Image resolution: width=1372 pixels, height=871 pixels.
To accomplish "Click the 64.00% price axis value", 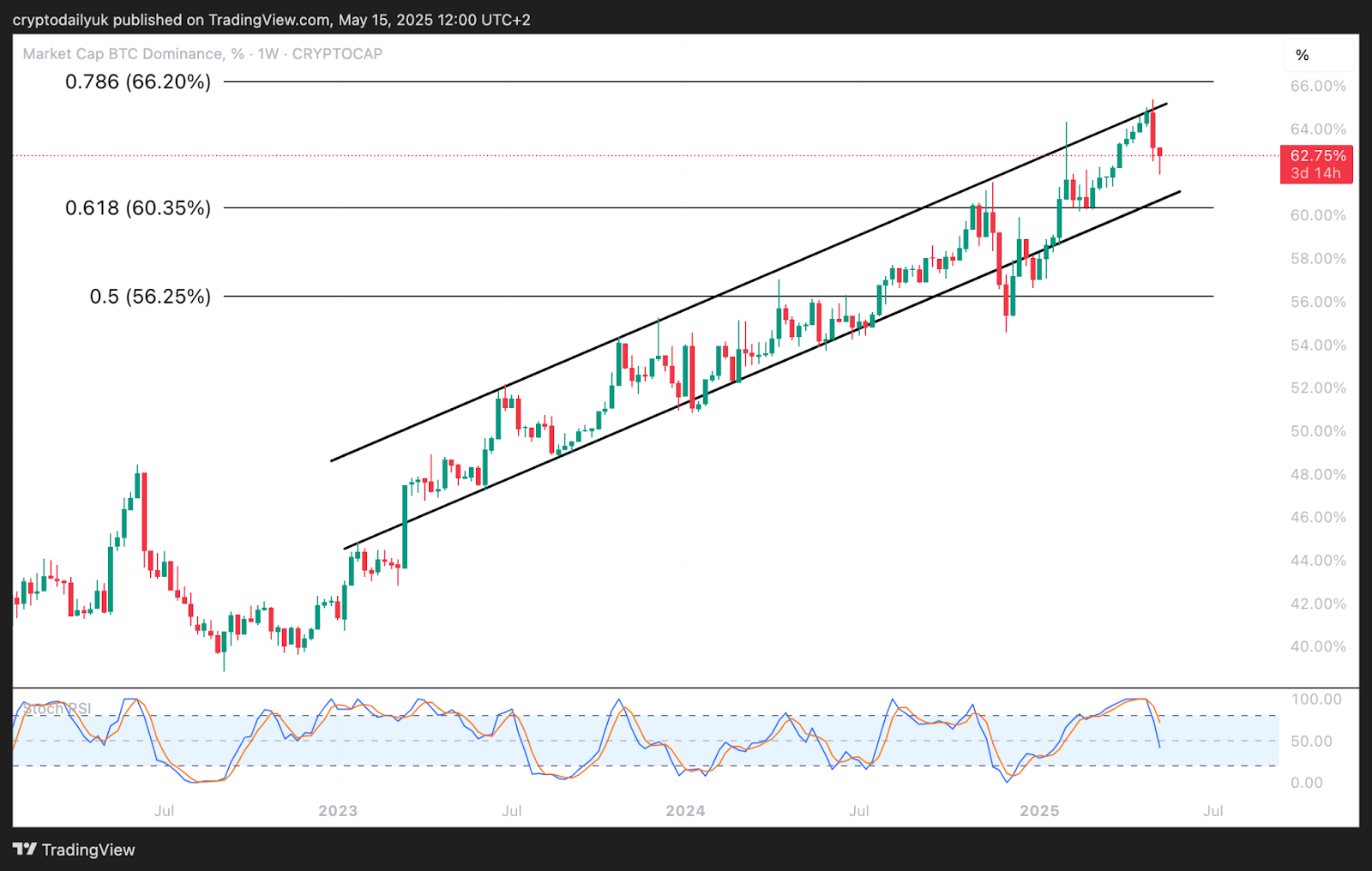I will click(x=1318, y=129).
